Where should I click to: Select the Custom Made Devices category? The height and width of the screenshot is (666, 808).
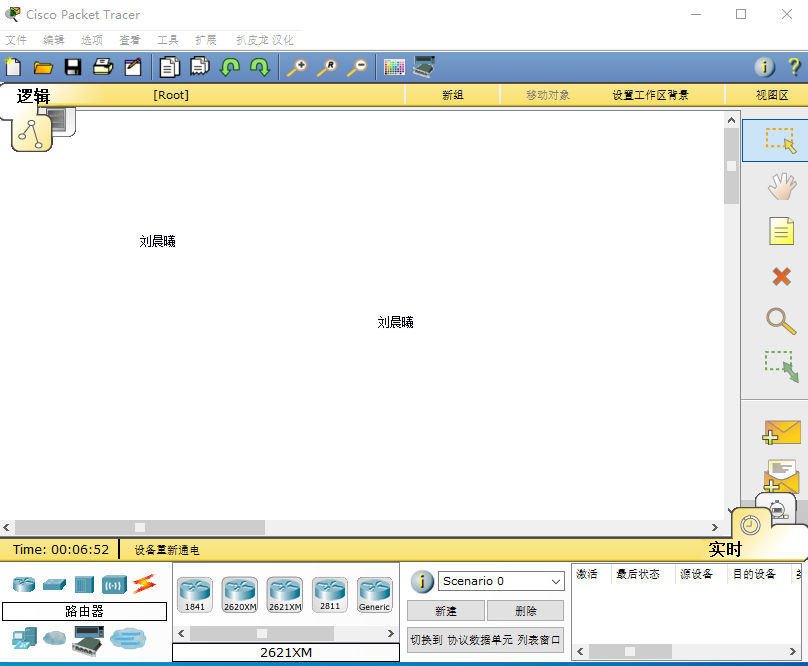89,640
